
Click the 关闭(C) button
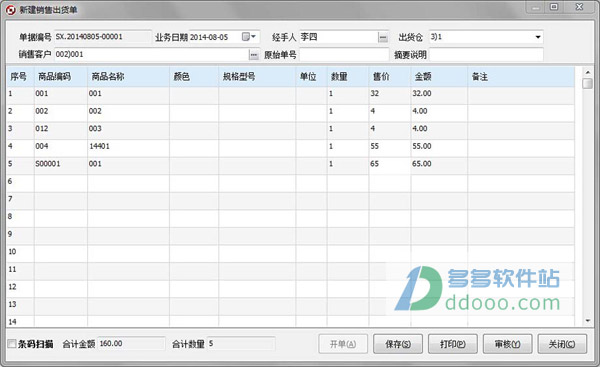562,344
